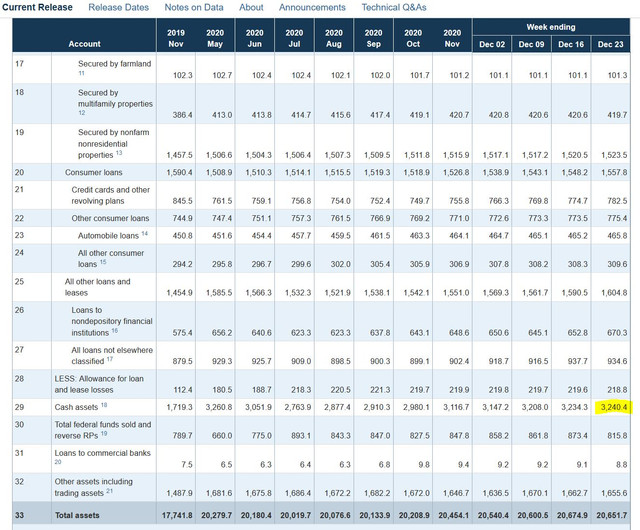Go to the About tab
The width and height of the screenshot is (640, 530).
[x=251, y=7]
